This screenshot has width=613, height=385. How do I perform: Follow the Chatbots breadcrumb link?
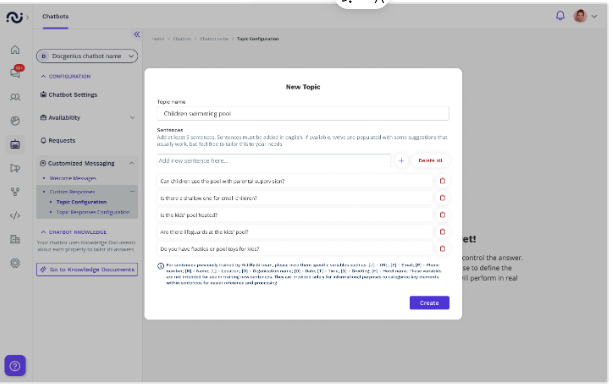click(182, 39)
